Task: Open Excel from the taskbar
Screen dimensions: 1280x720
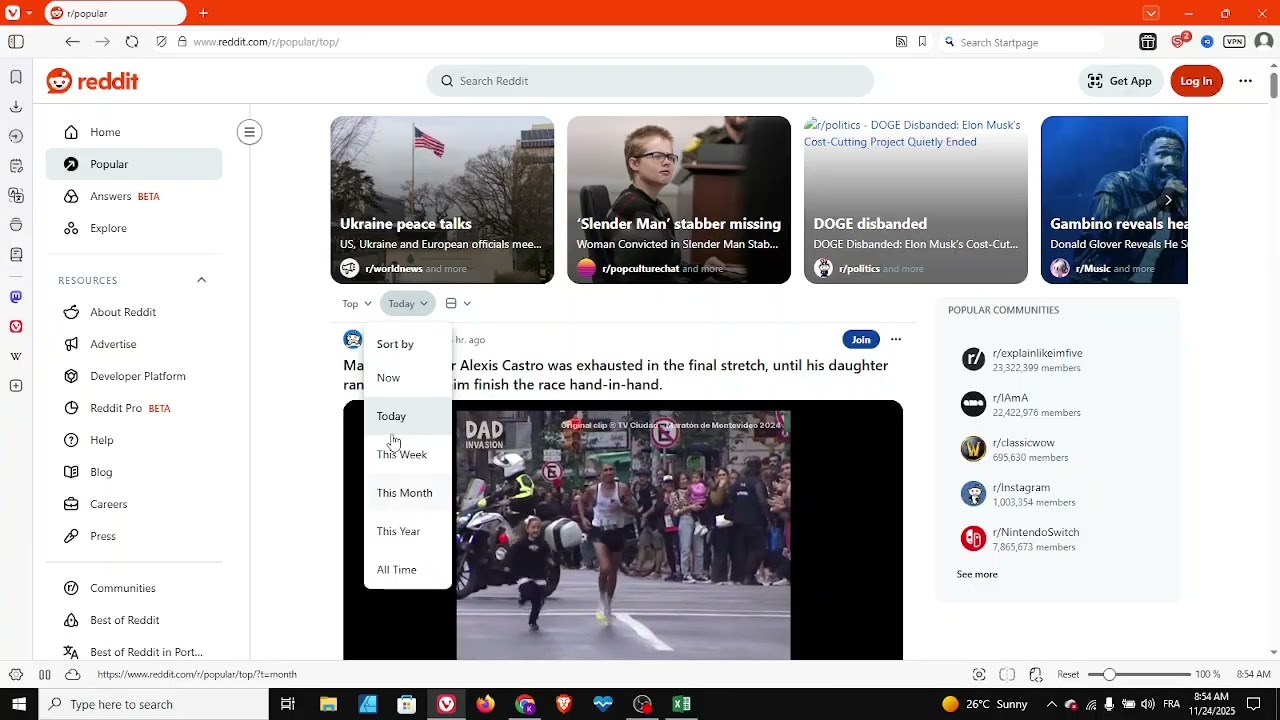Action: click(681, 704)
